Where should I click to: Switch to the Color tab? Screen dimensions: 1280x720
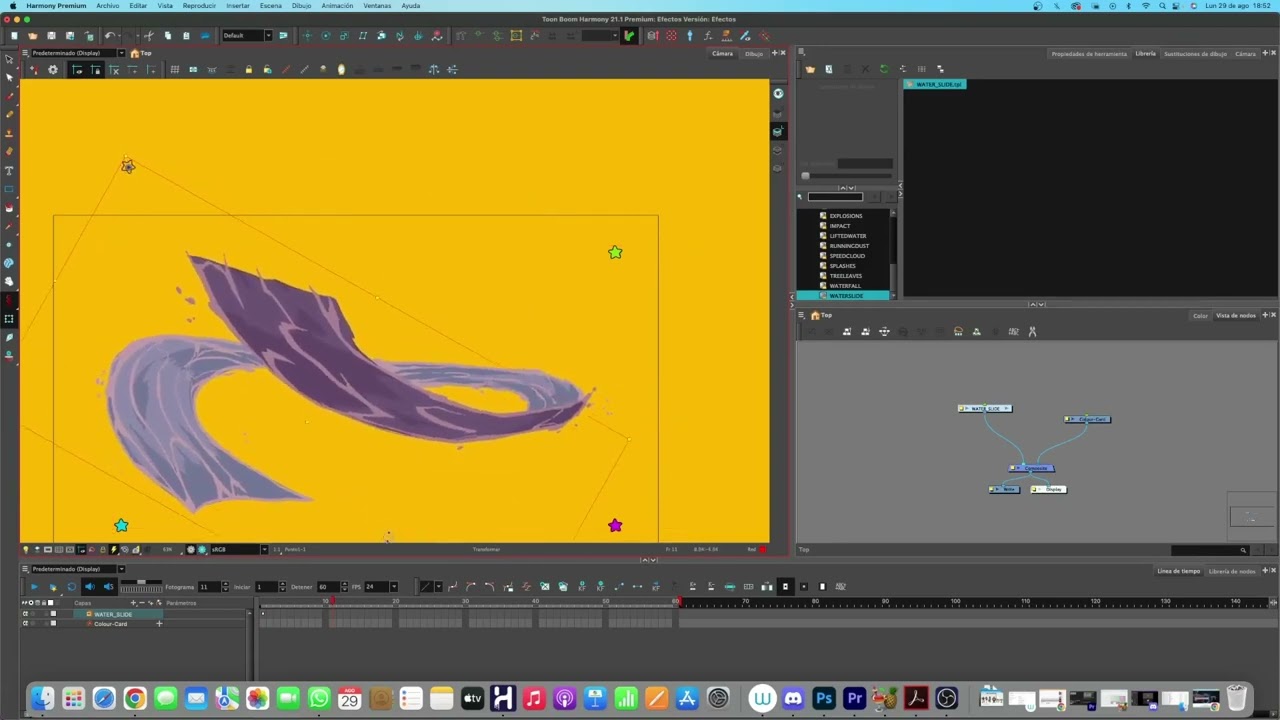coord(1200,315)
